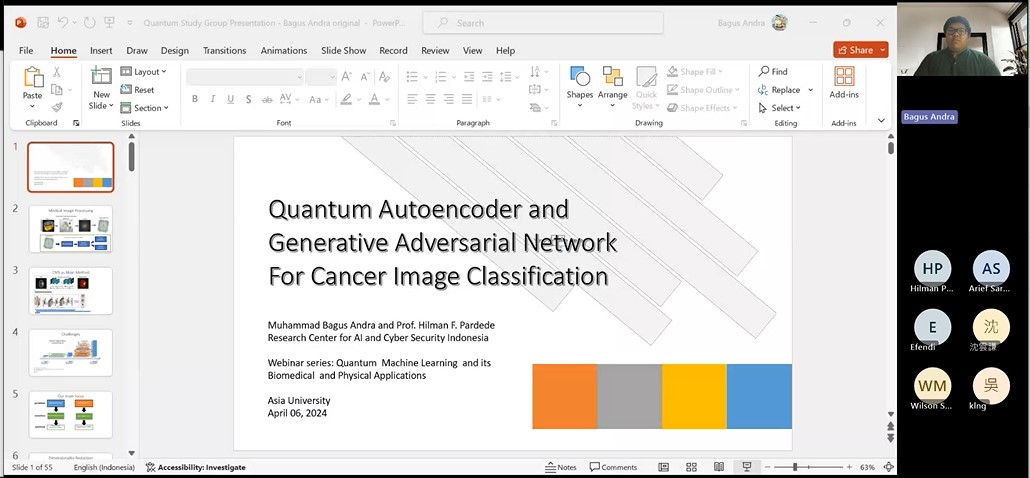Select slide 4 thumbnail Challenges
Image resolution: width=1030 pixels, height=478 pixels.
(70, 353)
